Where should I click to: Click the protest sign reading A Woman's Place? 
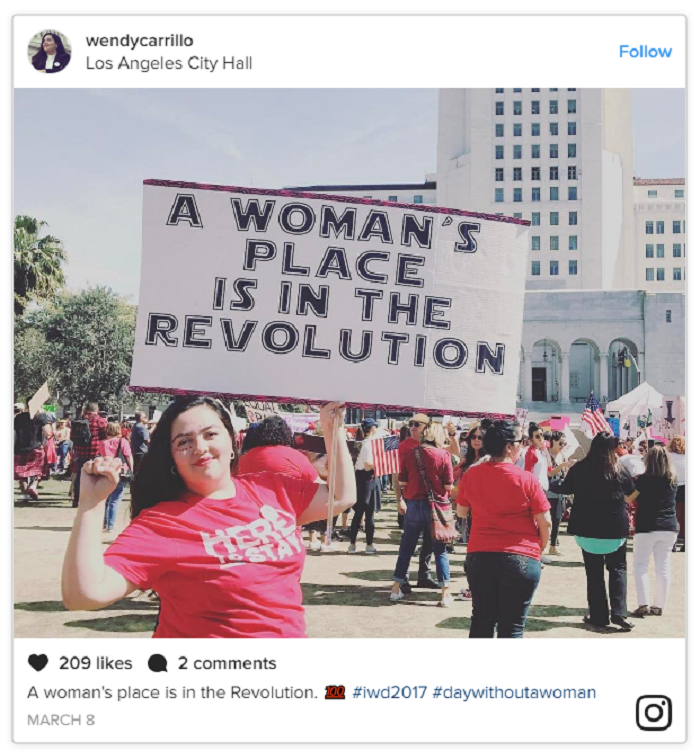[x=329, y=296]
